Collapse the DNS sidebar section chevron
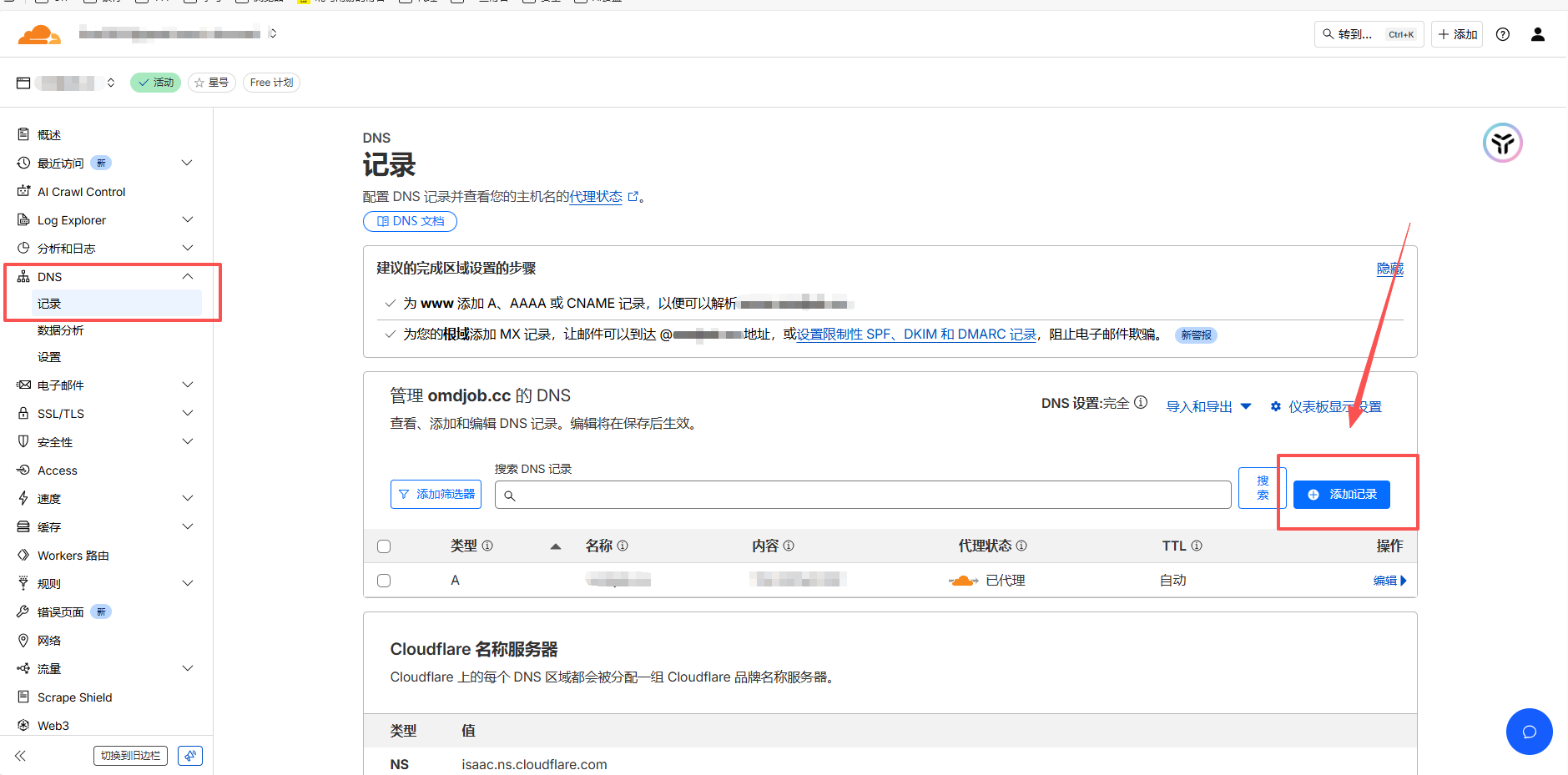This screenshot has width=1568, height=775. [188, 276]
